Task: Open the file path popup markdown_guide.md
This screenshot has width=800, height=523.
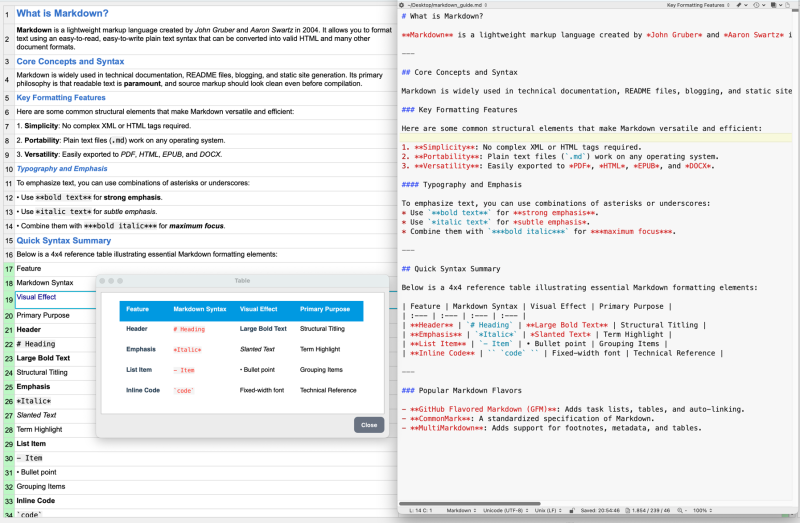Action: point(447,5)
